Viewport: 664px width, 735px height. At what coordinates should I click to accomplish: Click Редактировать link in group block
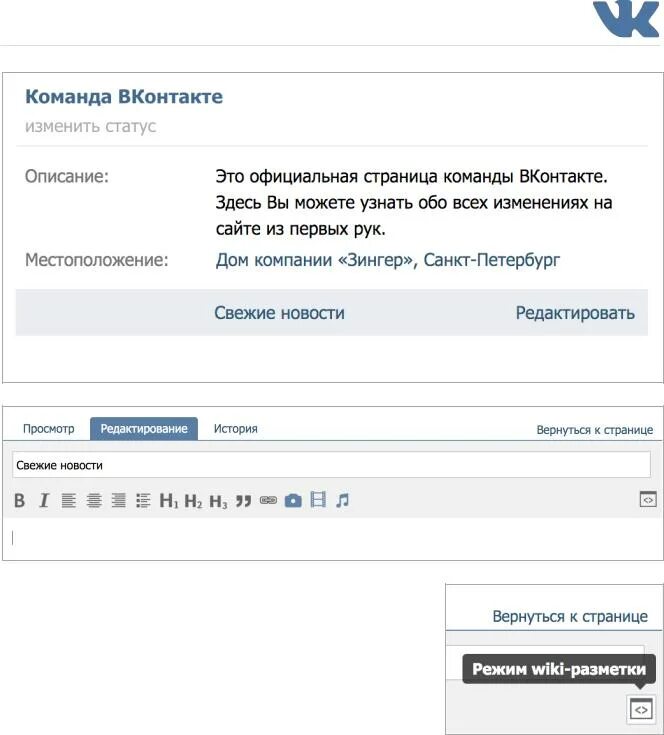pyautogui.click(x=575, y=313)
